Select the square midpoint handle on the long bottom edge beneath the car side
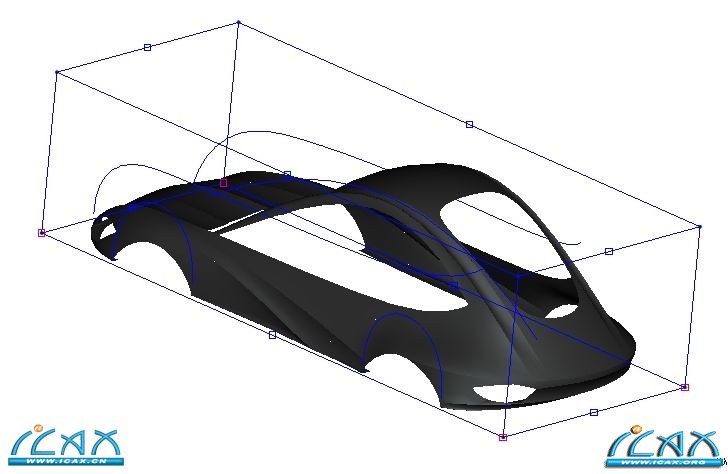728x474 pixels. [x=273, y=335]
